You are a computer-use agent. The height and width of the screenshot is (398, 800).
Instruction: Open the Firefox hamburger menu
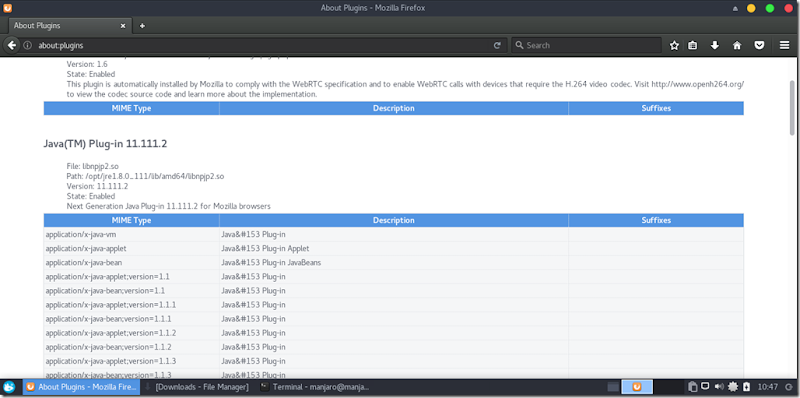coord(785,45)
